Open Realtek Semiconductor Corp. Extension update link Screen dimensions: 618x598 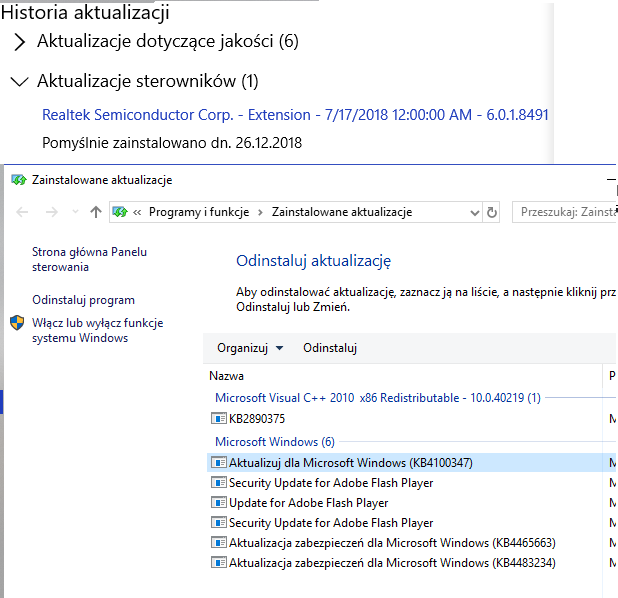(295, 115)
